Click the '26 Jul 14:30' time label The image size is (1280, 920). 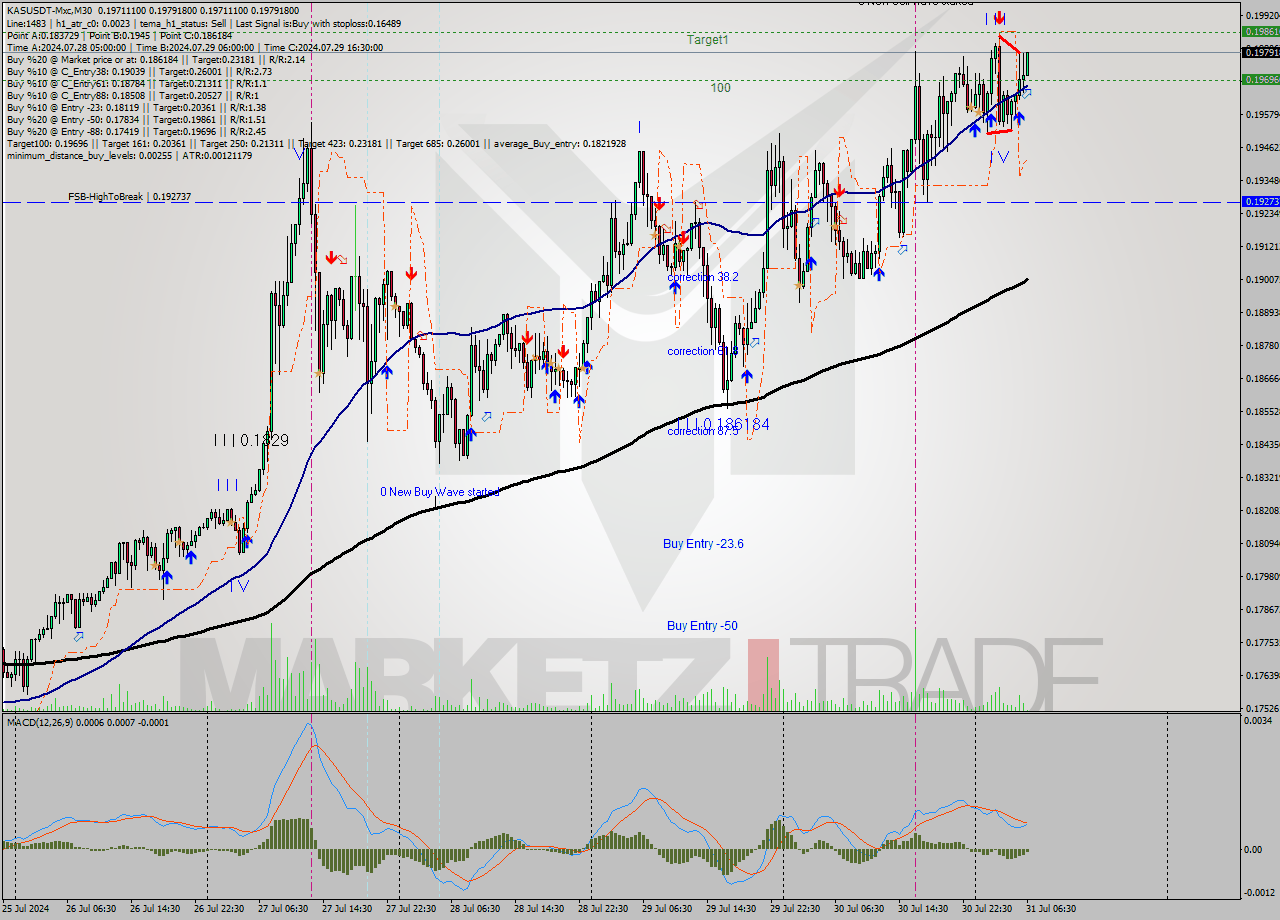coord(155,909)
